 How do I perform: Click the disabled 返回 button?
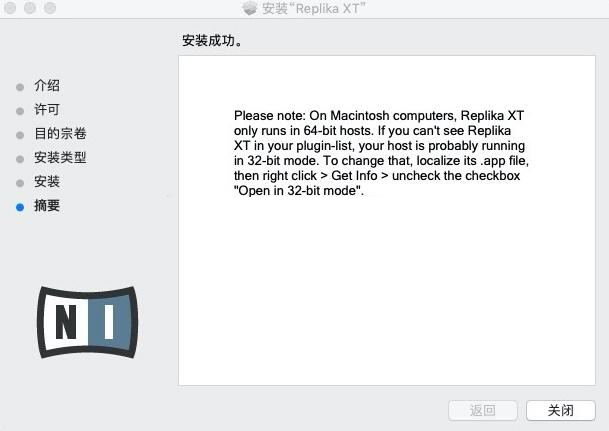pos(483,410)
